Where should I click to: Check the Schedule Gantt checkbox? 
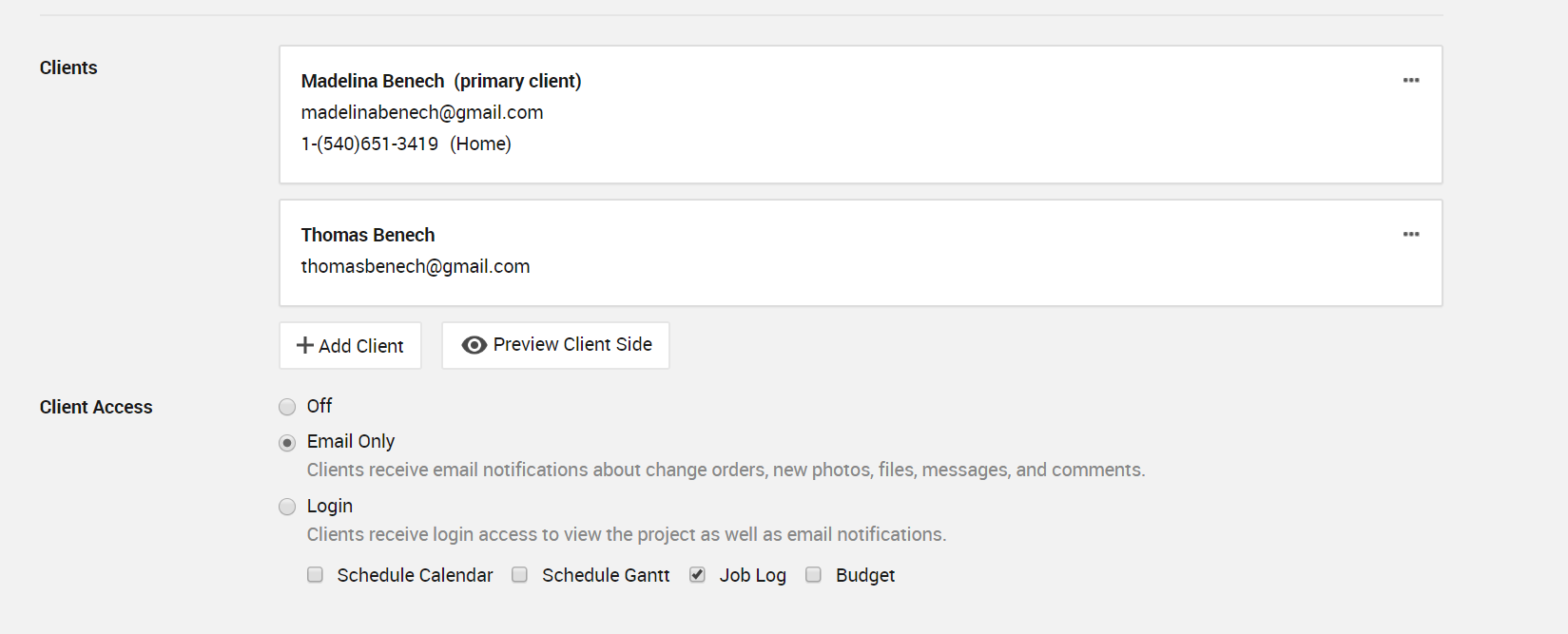click(x=520, y=575)
